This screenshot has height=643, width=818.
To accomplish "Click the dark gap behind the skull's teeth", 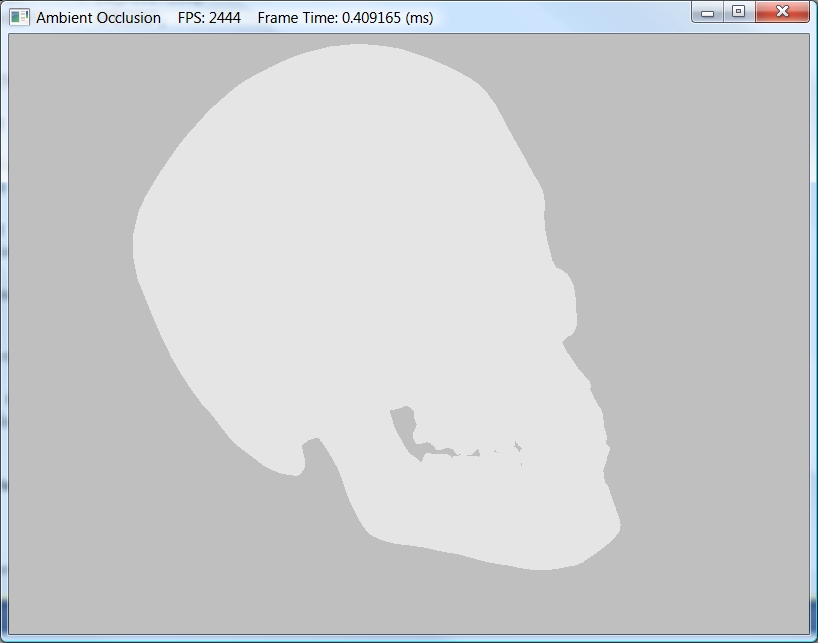I will click(x=404, y=427).
